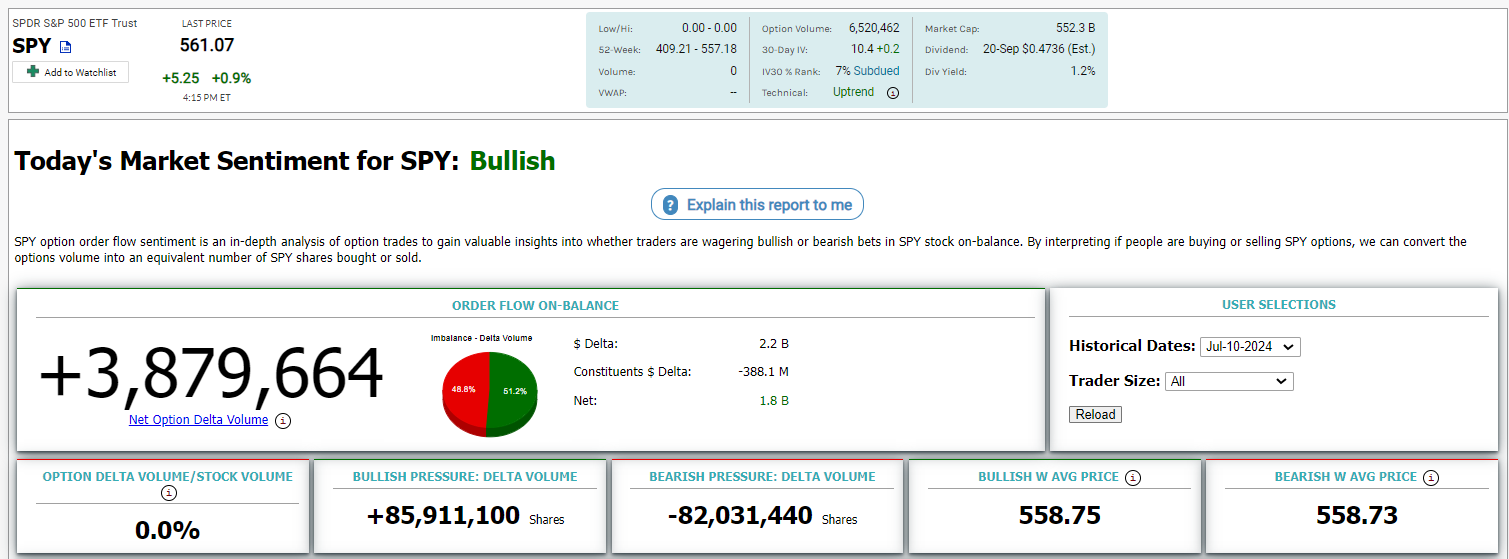1509x559 pixels.
Task: Click info icon beside Uptrend technical
Action: tap(893, 93)
